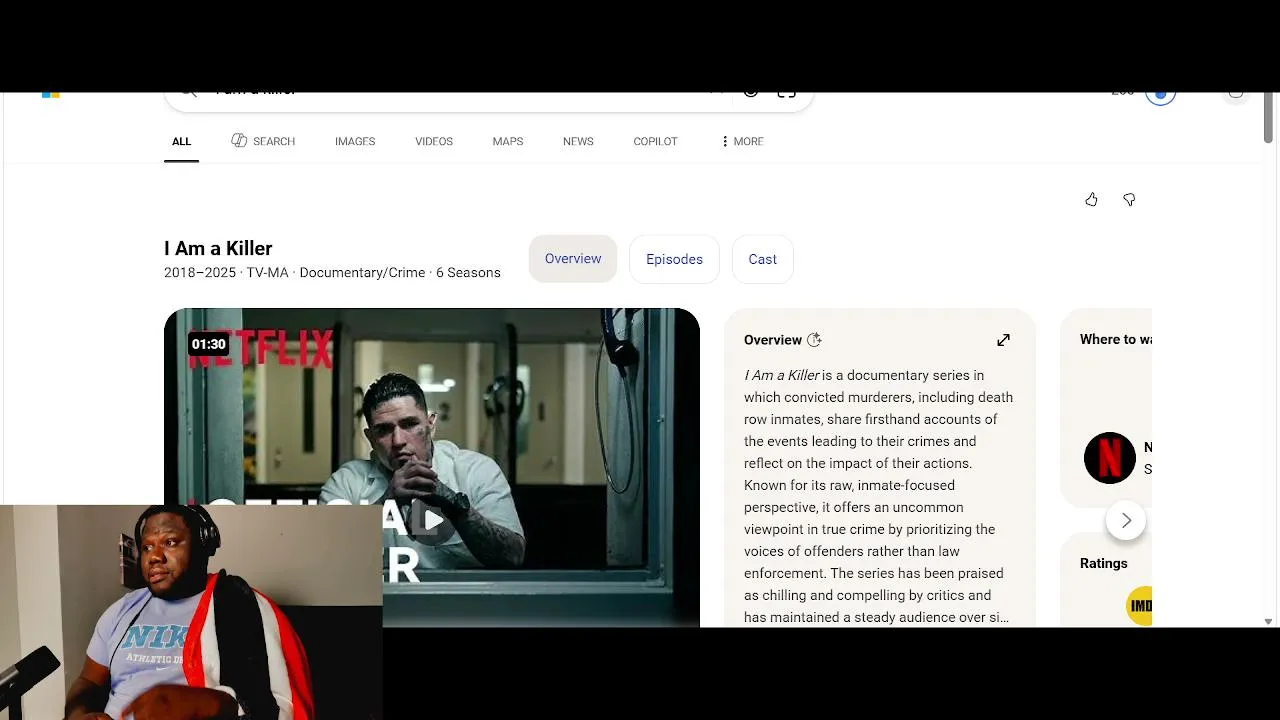Show the Episodes list
This screenshot has width=1280, height=720.
(674, 259)
